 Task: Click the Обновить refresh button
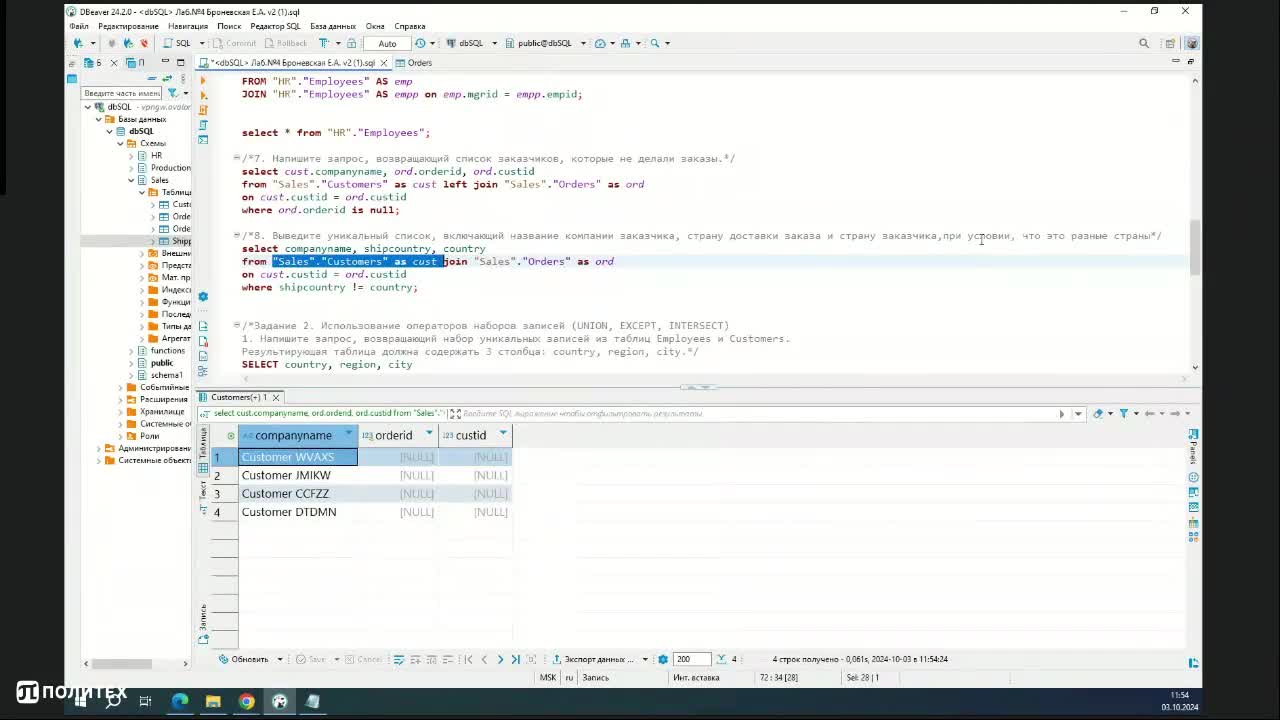pos(244,659)
